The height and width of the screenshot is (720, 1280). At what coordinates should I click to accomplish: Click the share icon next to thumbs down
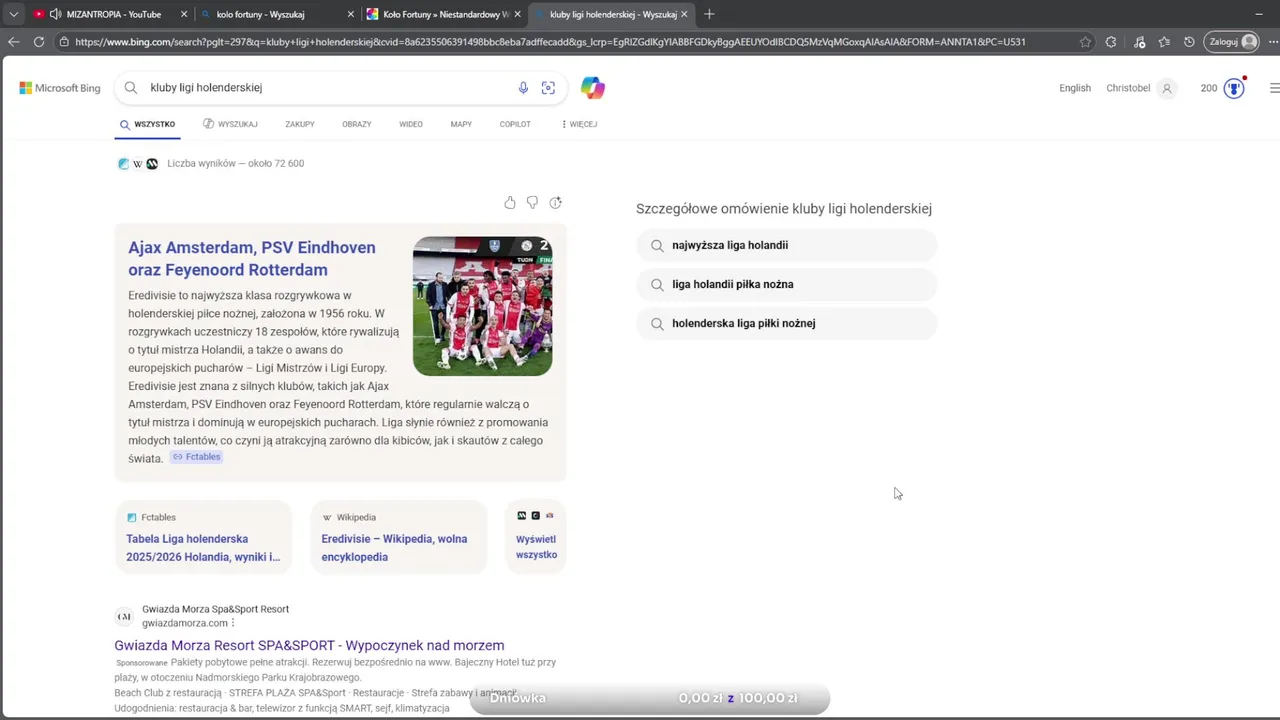556,203
